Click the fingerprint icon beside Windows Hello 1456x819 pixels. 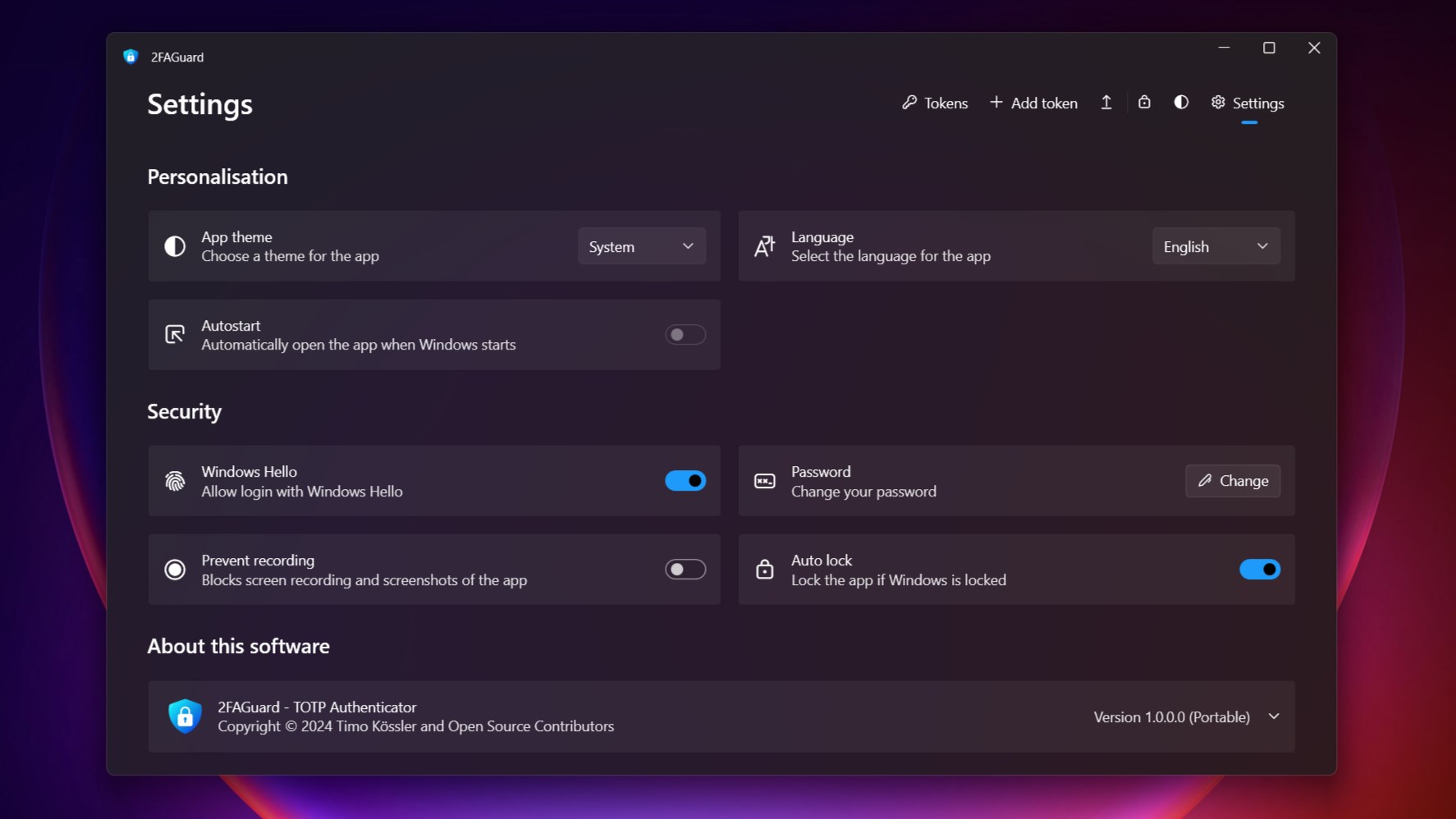[x=175, y=481]
